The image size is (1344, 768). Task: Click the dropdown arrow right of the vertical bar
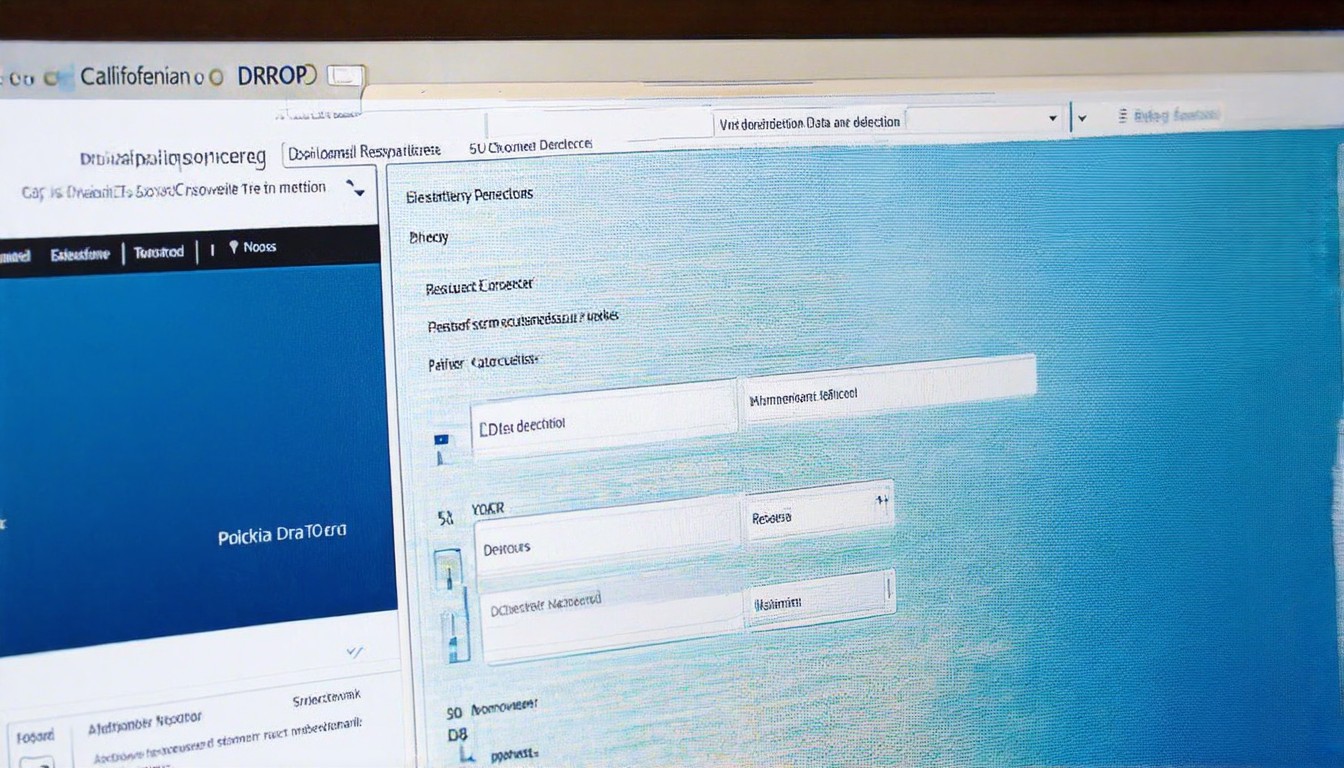[x=1081, y=119]
